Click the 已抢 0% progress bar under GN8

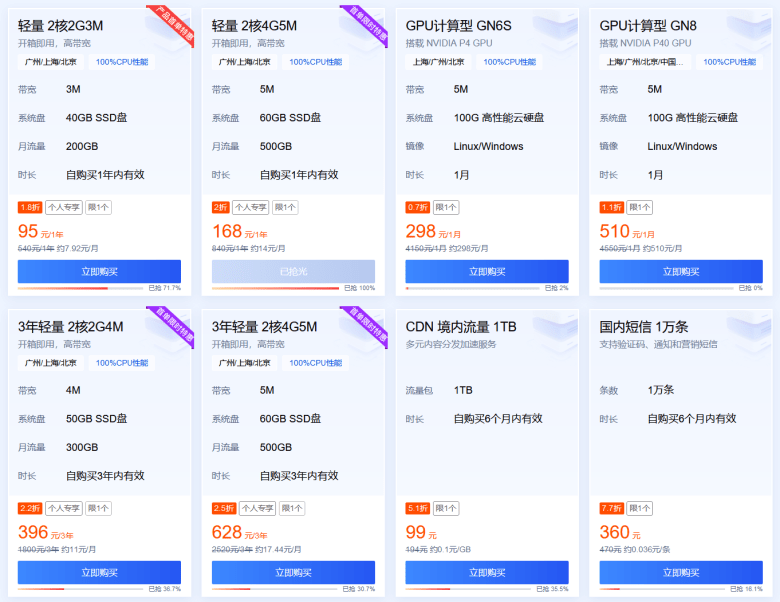667,288
